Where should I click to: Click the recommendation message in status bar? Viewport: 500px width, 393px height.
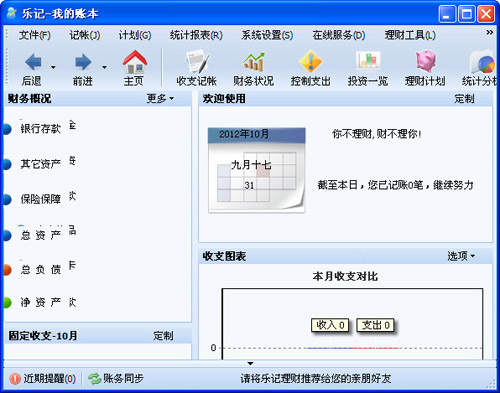[x=316, y=379]
